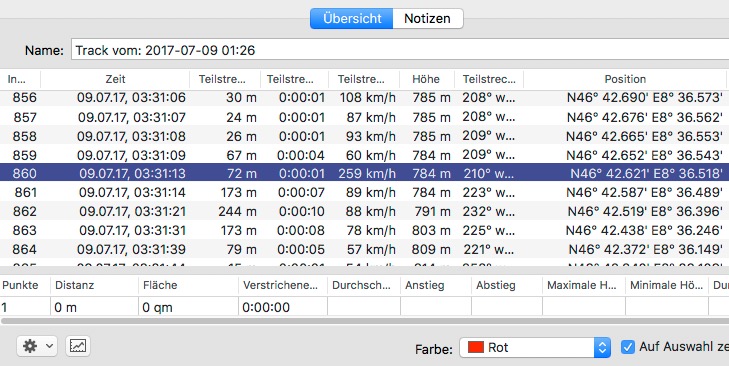Image resolution: width=729 pixels, height=366 pixels.
Task: Select the highlighted row 860
Action: pos(364,173)
